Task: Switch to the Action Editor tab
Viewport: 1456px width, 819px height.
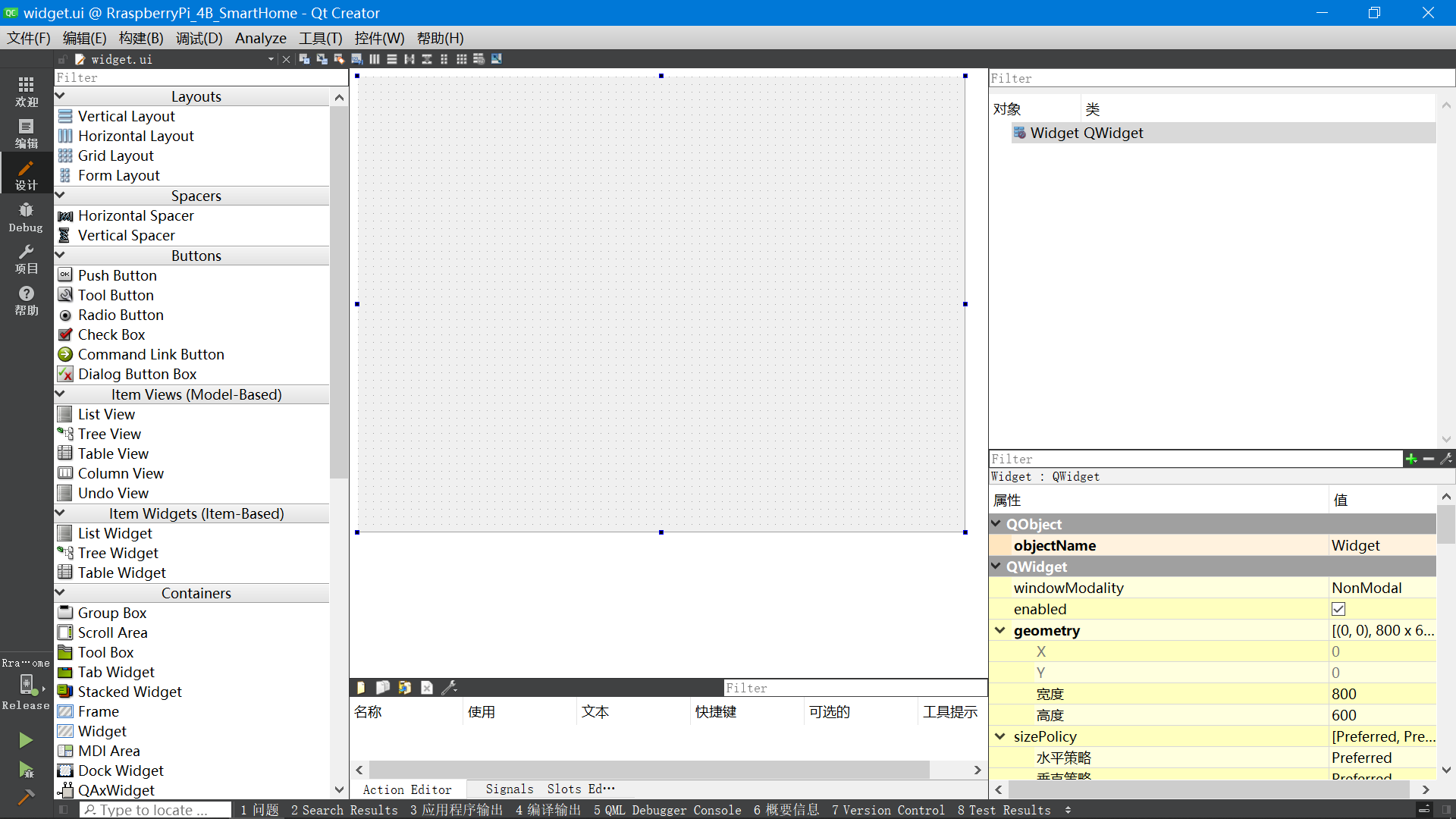Action: point(407,789)
